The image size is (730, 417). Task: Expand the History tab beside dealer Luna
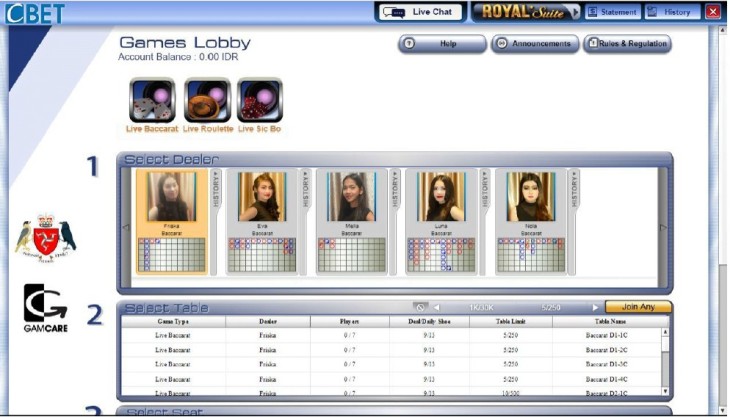tap(485, 188)
